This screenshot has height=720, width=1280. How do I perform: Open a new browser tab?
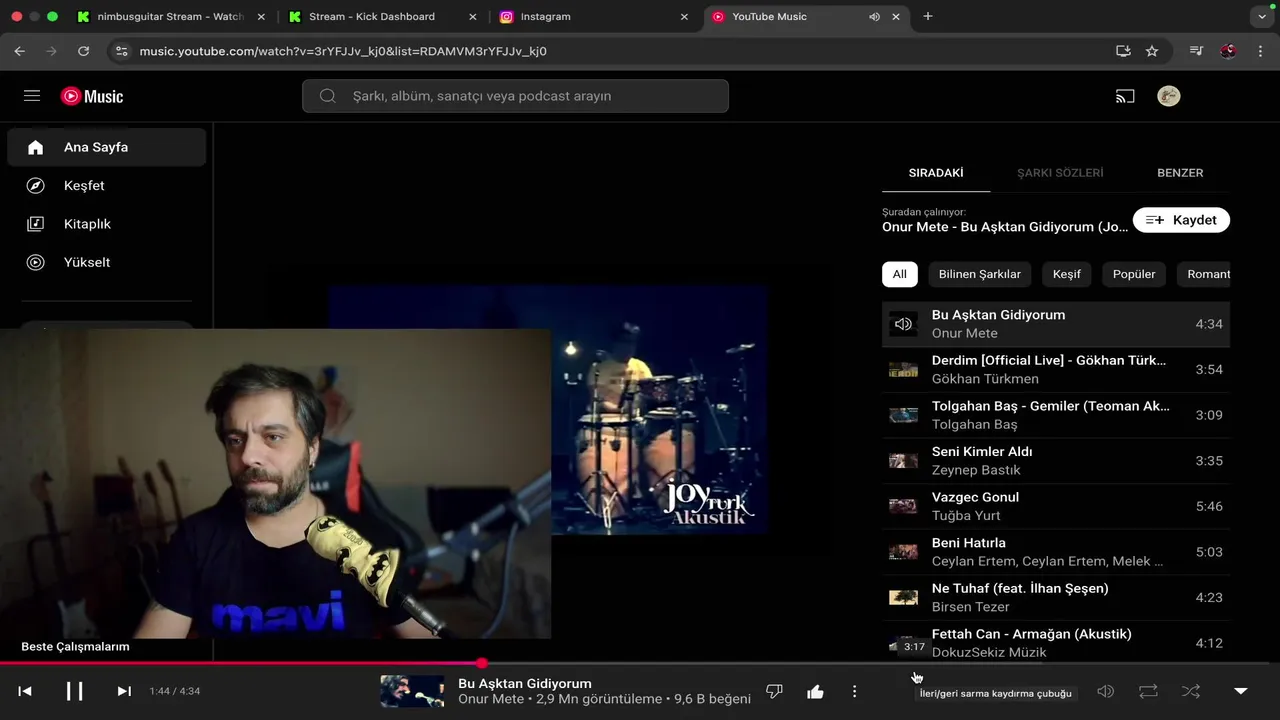(928, 17)
